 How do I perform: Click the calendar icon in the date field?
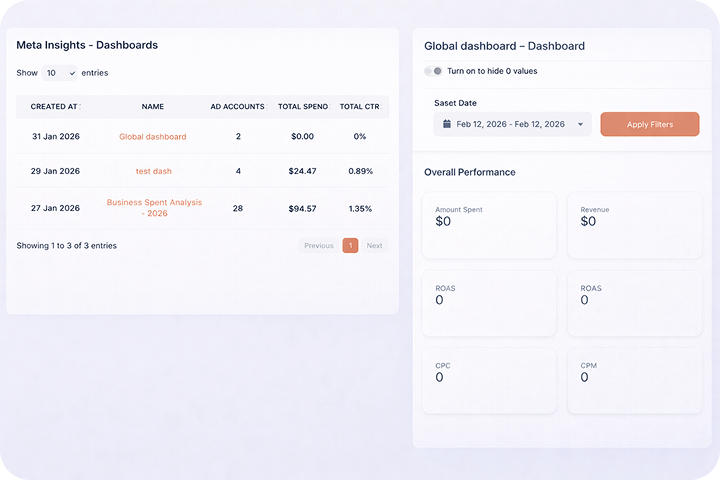point(446,125)
